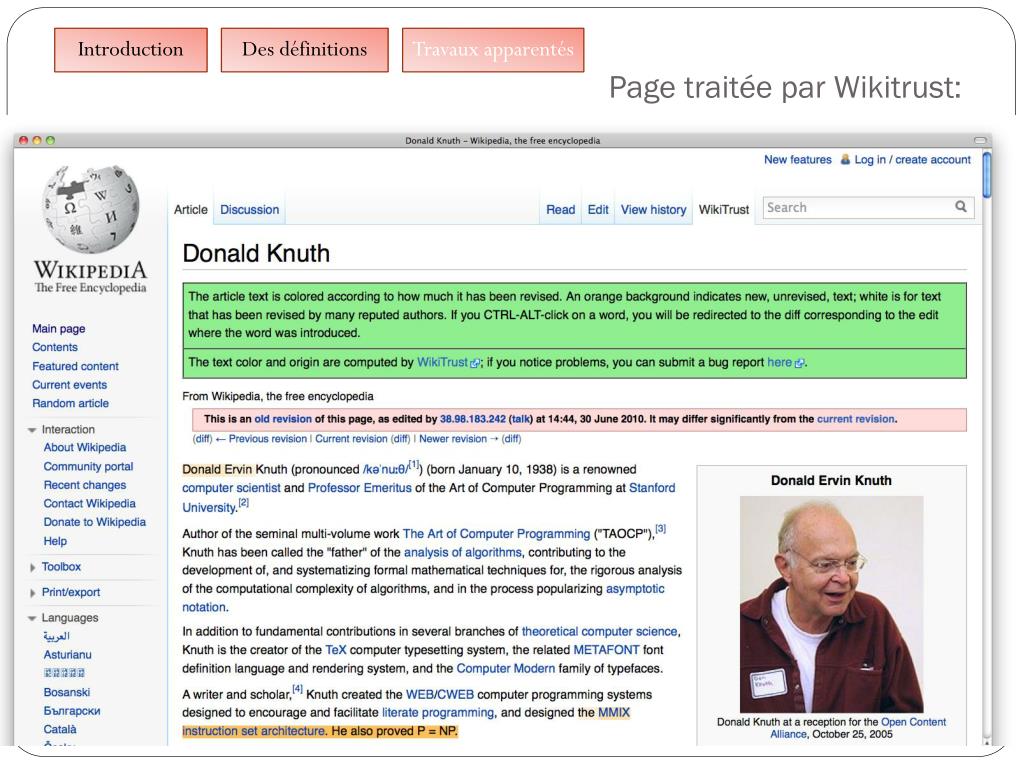Open 'The Art of Computer Programming' link
This screenshot has height=767, width=1023.
click(x=496, y=534)
